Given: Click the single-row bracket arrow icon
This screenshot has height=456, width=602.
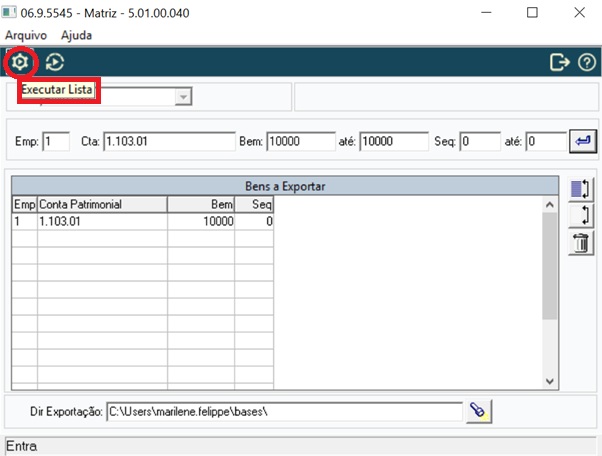Looking at the screenshot, I should pyautogui.click(x=580, y=215).
